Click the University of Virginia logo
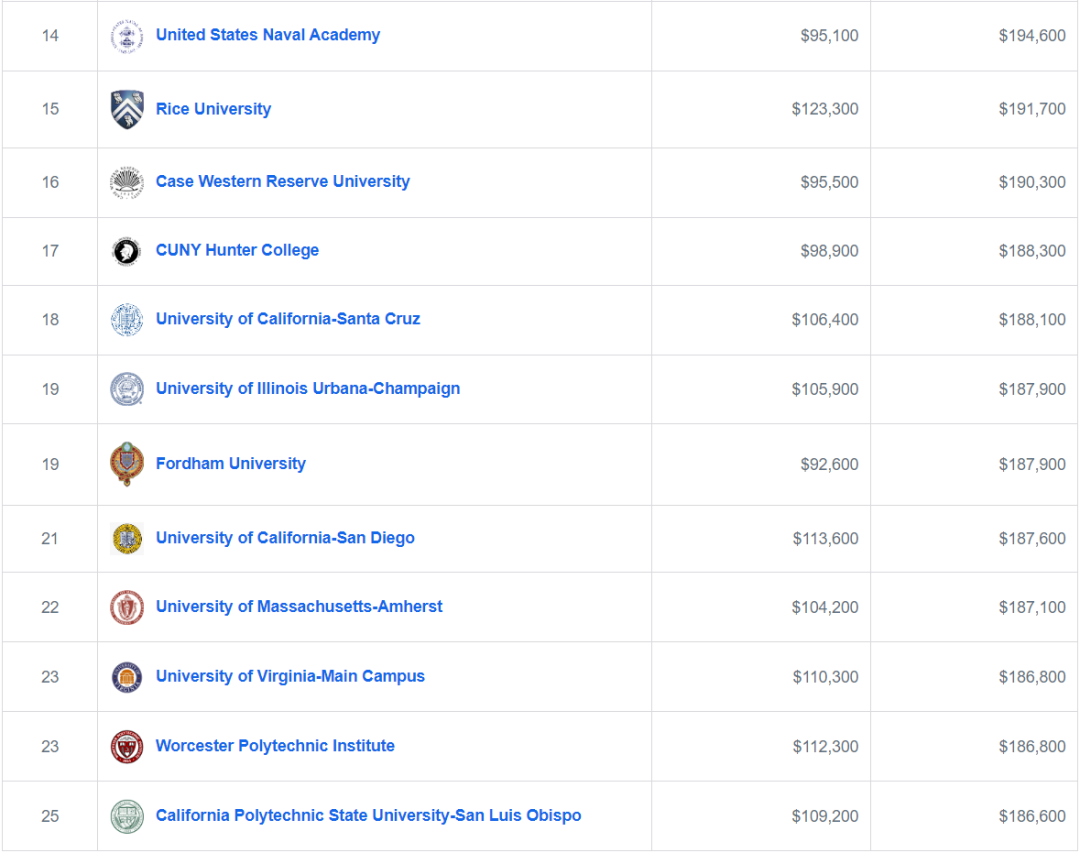The width and height of the screenshot is (1080, 853). pos(127,677)
